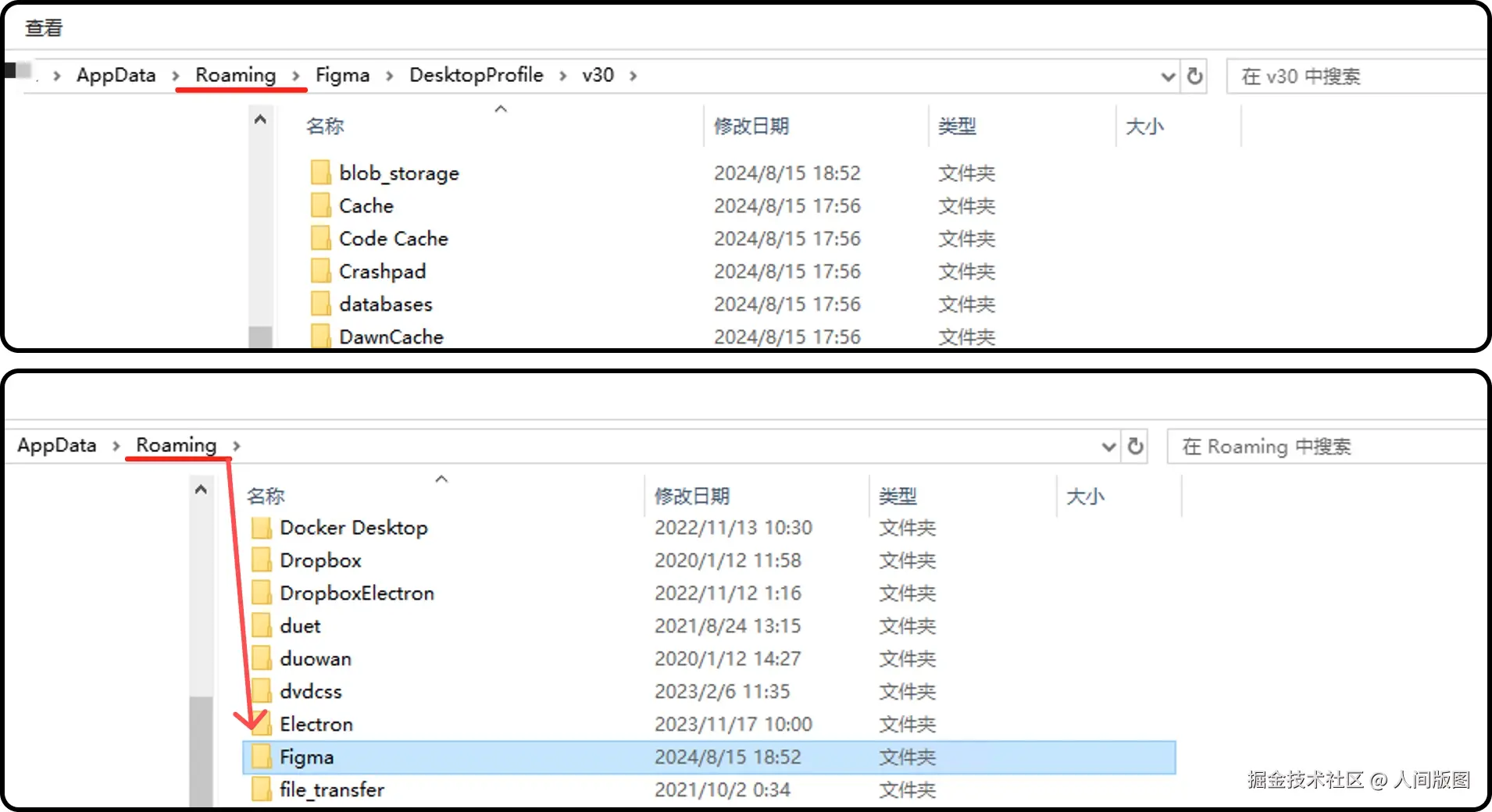Select dvdcss folder icon

[x=261, y=692]
